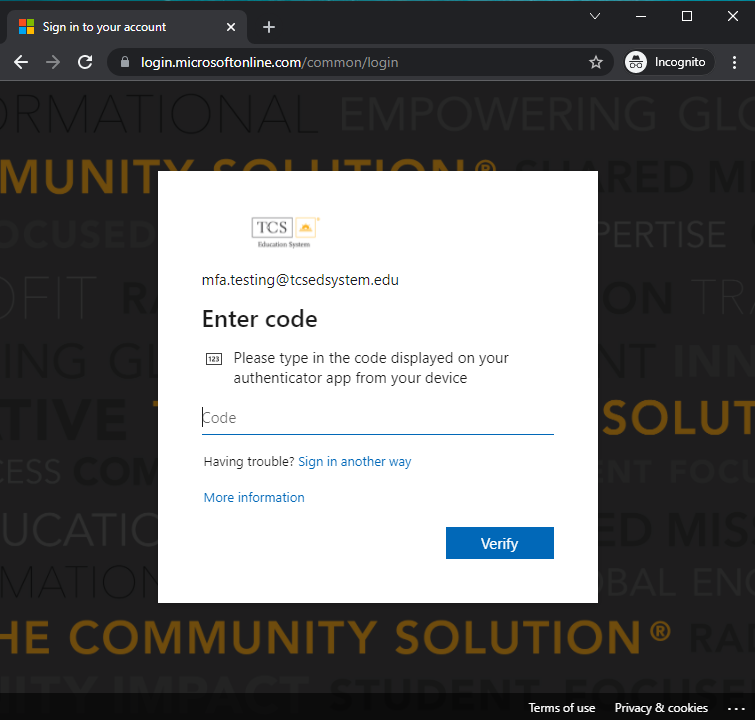755x720 pixels.
Task: View site security lock info
Action: pyautogui.click(x=125, y=62)
